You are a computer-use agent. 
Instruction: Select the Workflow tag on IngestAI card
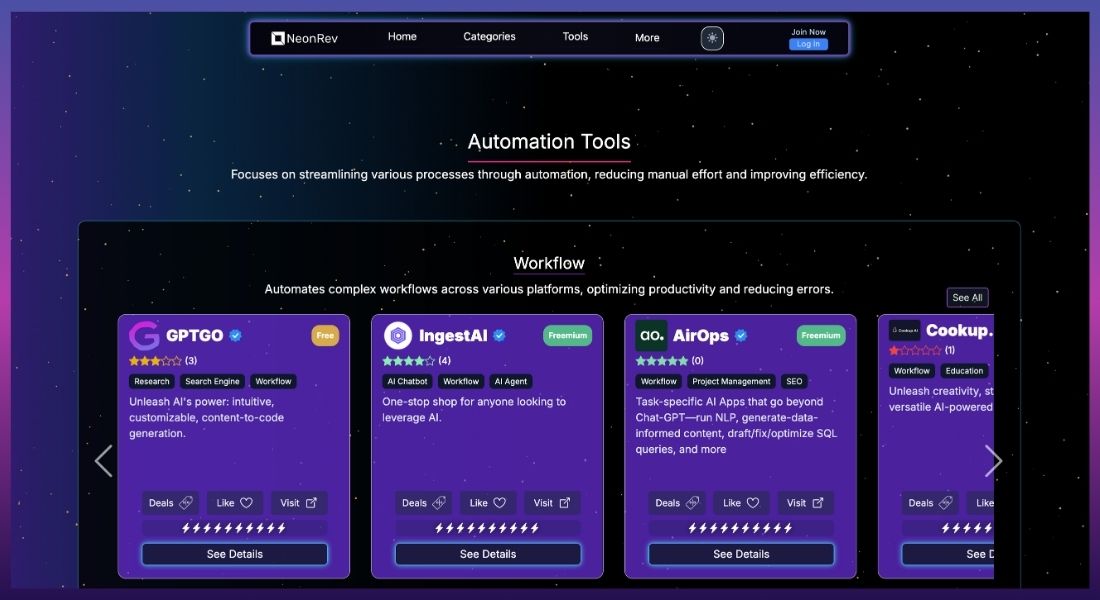461,381
